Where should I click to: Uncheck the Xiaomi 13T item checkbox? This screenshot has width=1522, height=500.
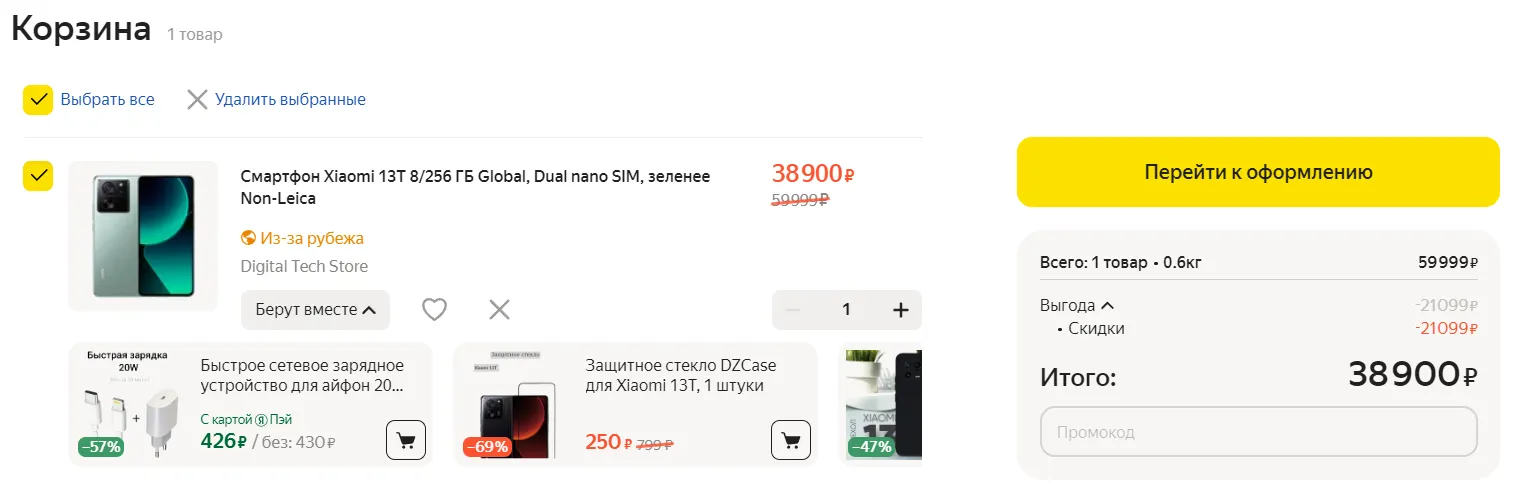[38, 176]
